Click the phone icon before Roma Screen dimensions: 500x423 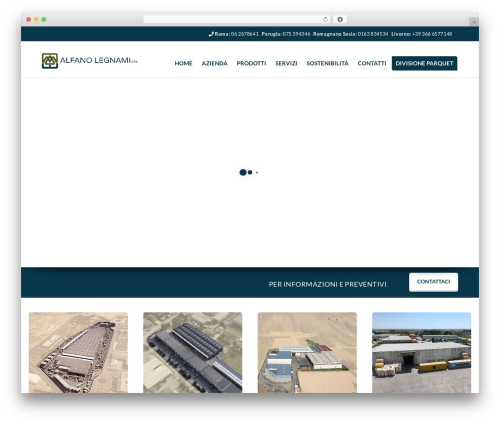click(211, 34)
